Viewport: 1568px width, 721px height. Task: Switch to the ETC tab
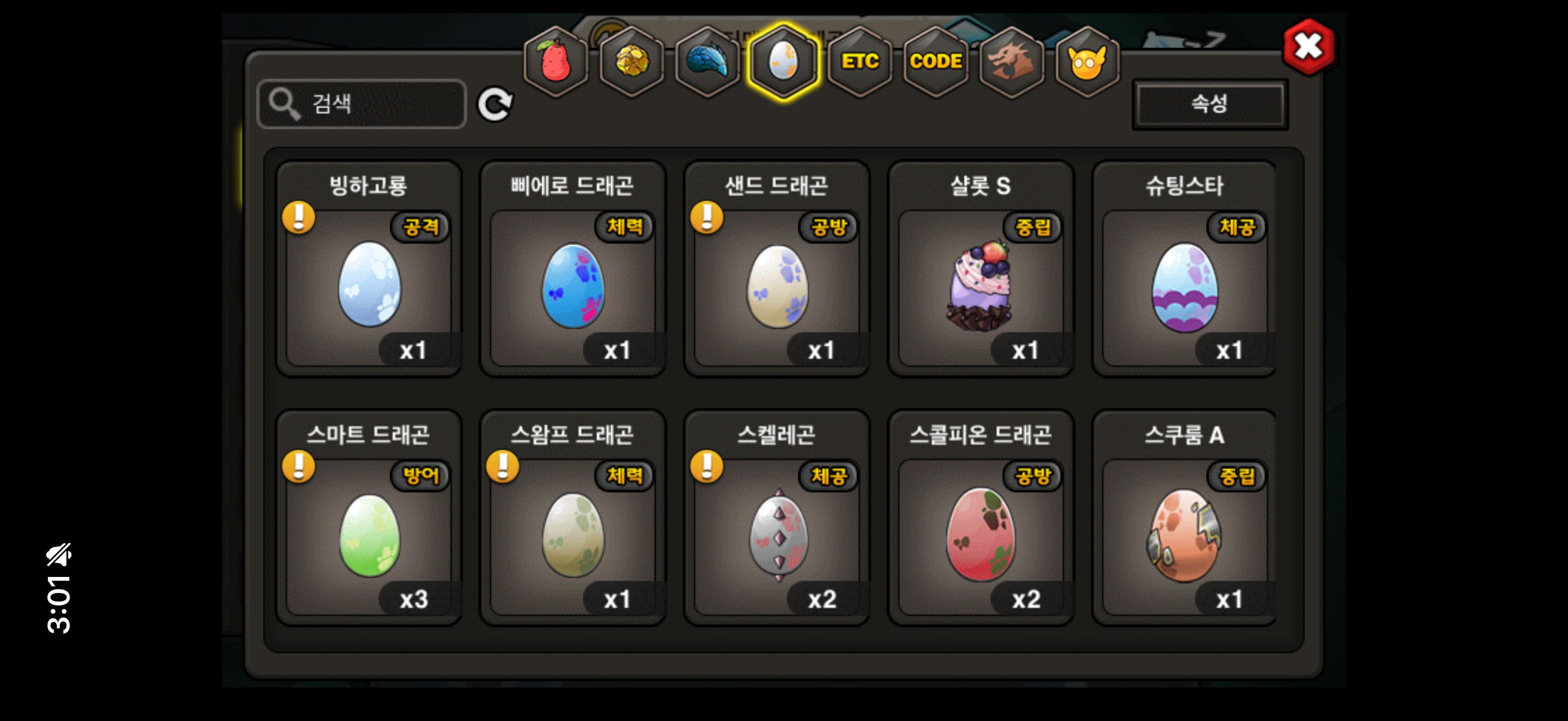(x=859, y=62)
